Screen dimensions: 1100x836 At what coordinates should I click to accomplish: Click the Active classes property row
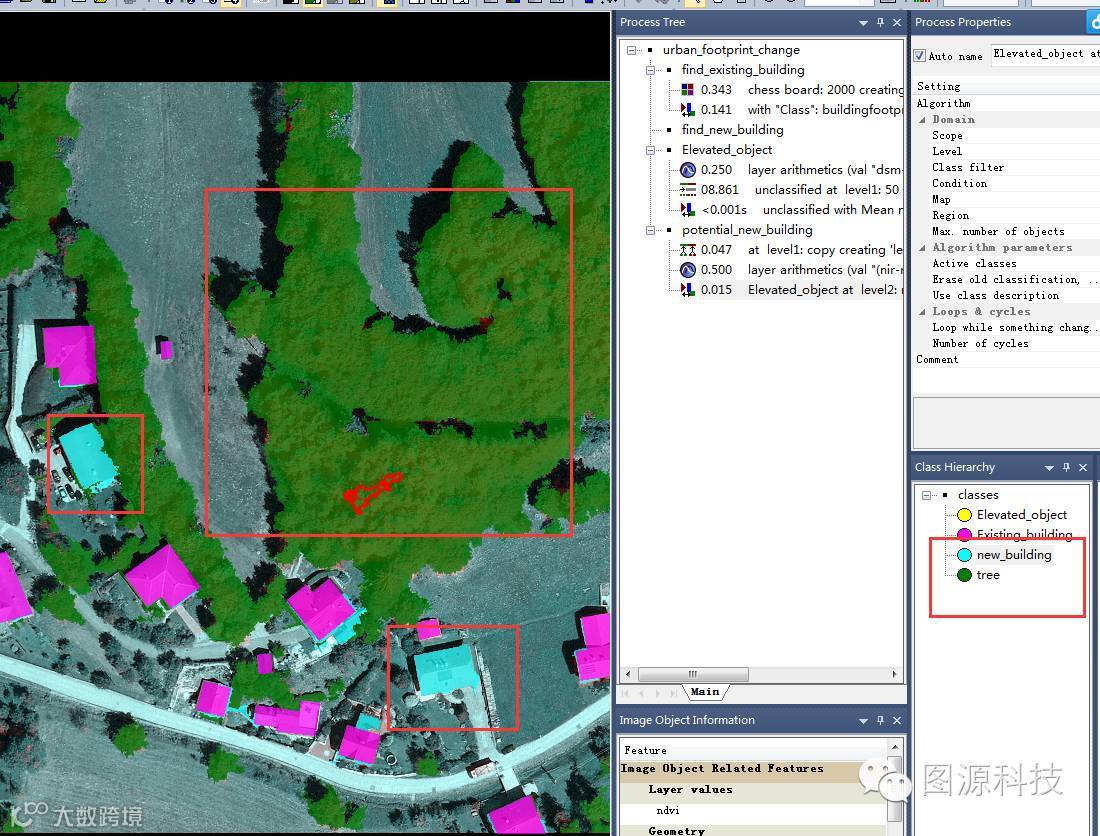1006,264
